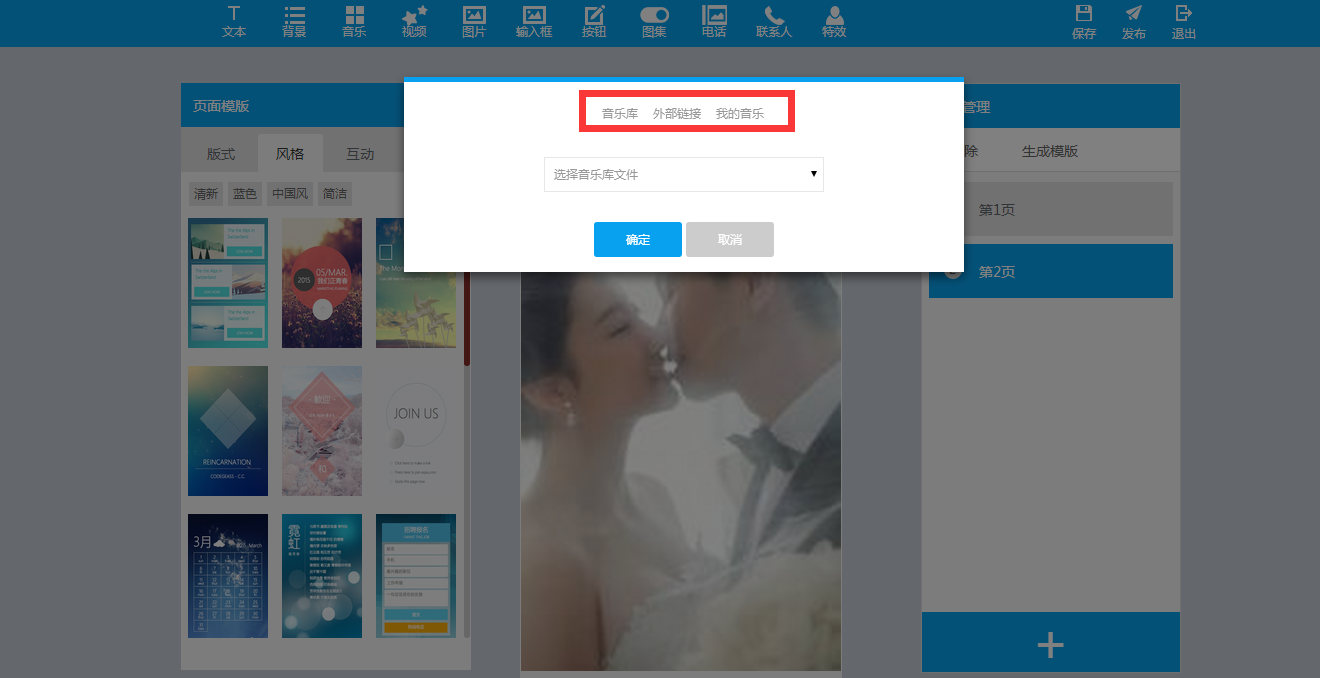
Task: Click the 电话 phone tool icon
Action: tap(714, 21)
